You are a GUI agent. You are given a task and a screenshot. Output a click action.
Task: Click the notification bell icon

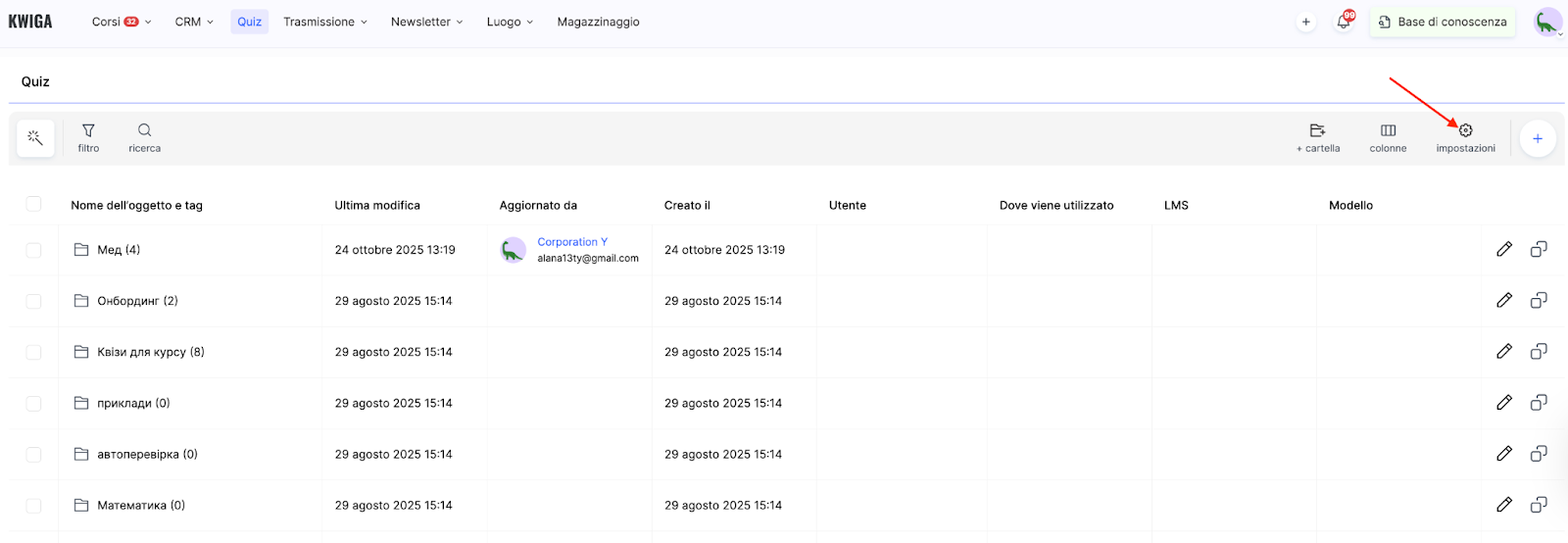tap(1343, 22)
